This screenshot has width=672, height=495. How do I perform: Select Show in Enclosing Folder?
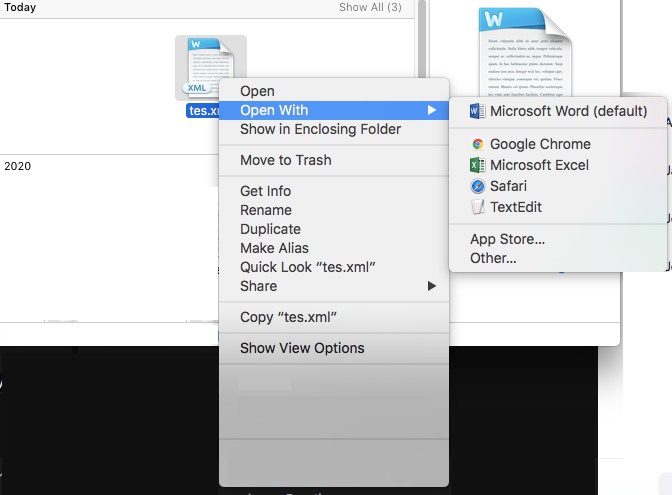point(320,129)
